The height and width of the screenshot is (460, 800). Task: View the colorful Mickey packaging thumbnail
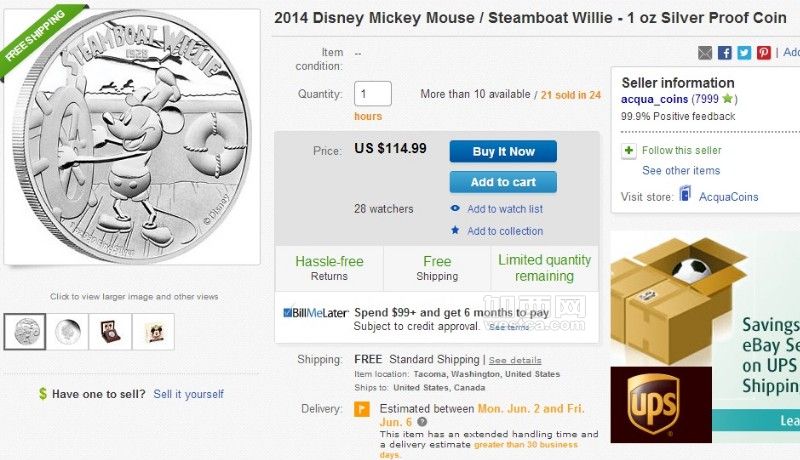click(154, 331)
